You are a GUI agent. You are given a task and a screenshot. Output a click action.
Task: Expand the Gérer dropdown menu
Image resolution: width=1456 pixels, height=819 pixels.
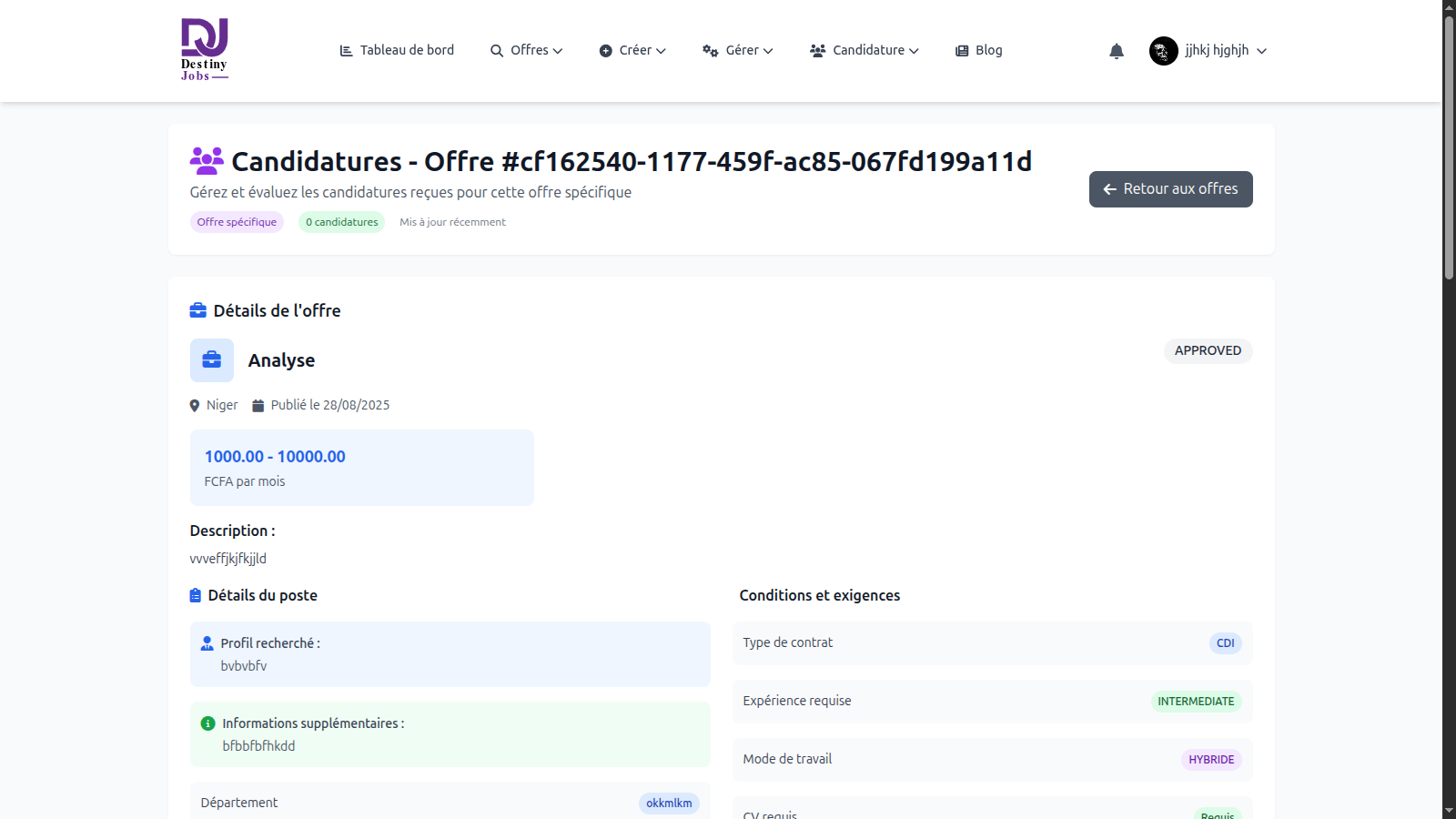coord(738,51)
